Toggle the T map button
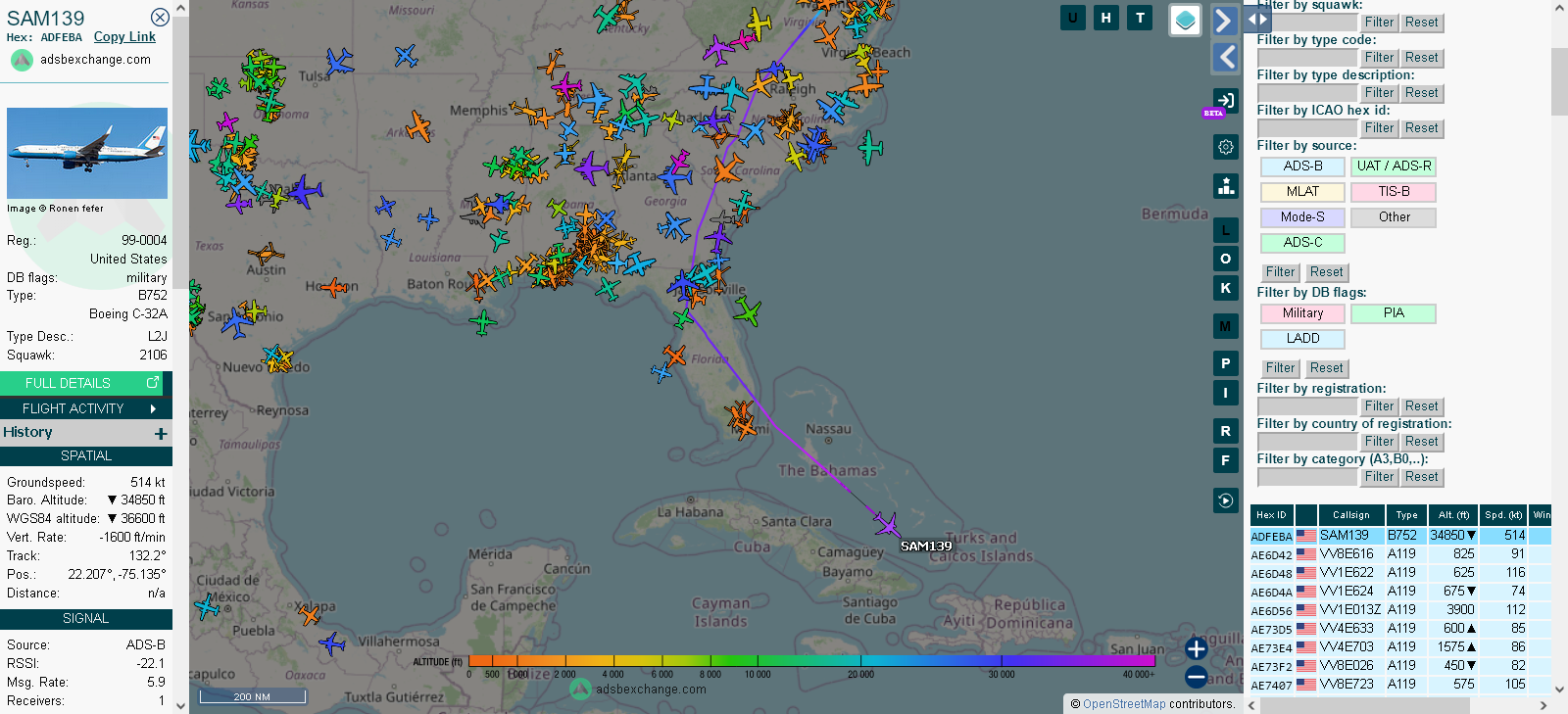The height and width of the screenshot is (714, 1568). (x=1140, y=18)
